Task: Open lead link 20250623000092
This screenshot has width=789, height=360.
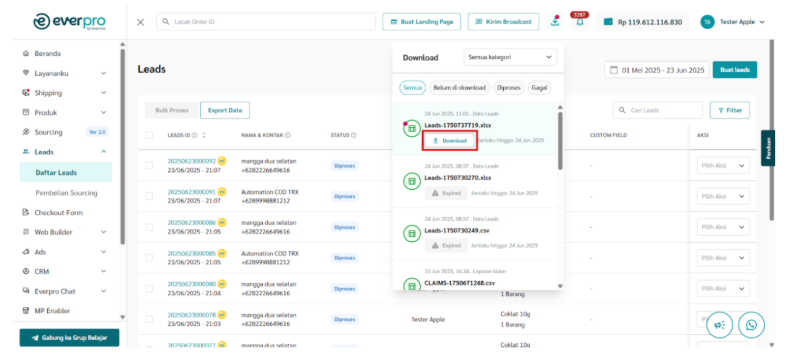Action: coord(192,161)
